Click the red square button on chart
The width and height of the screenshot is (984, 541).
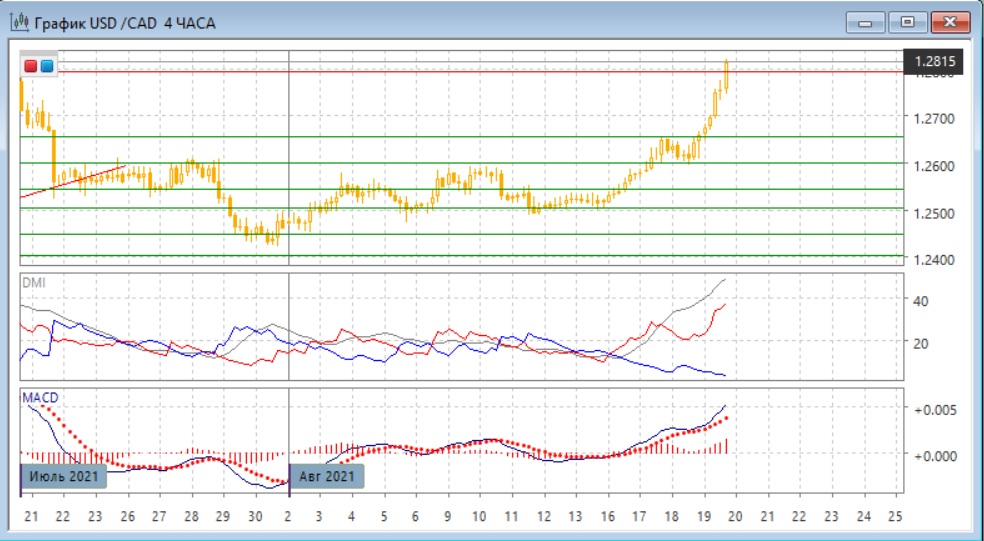(31, 66)
